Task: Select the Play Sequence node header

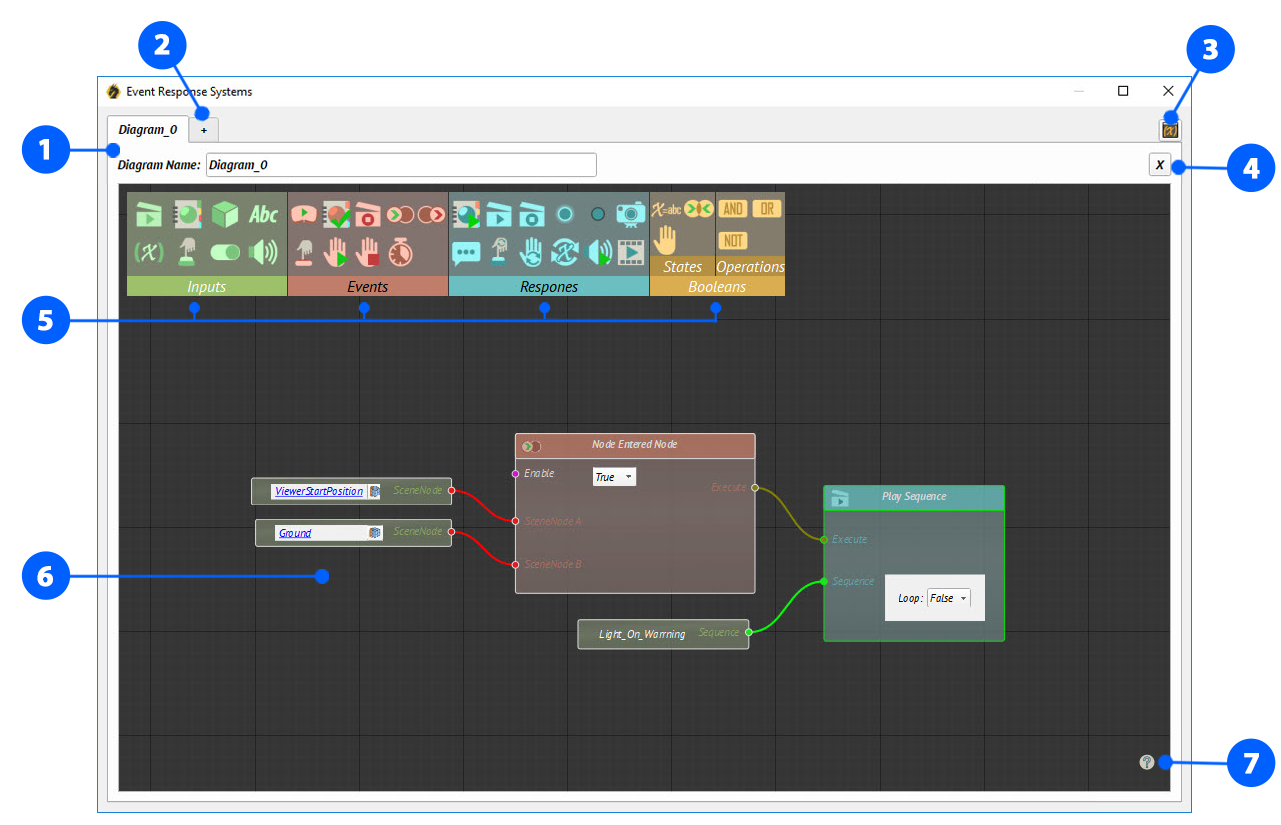Action: (914, 497)
